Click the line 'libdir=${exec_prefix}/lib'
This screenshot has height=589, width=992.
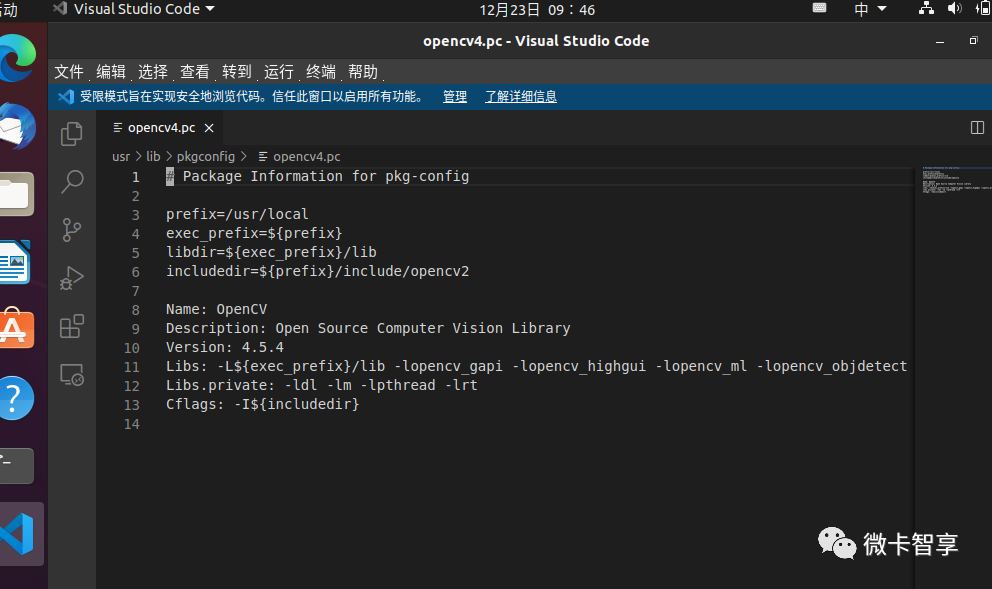pos(271,252)
